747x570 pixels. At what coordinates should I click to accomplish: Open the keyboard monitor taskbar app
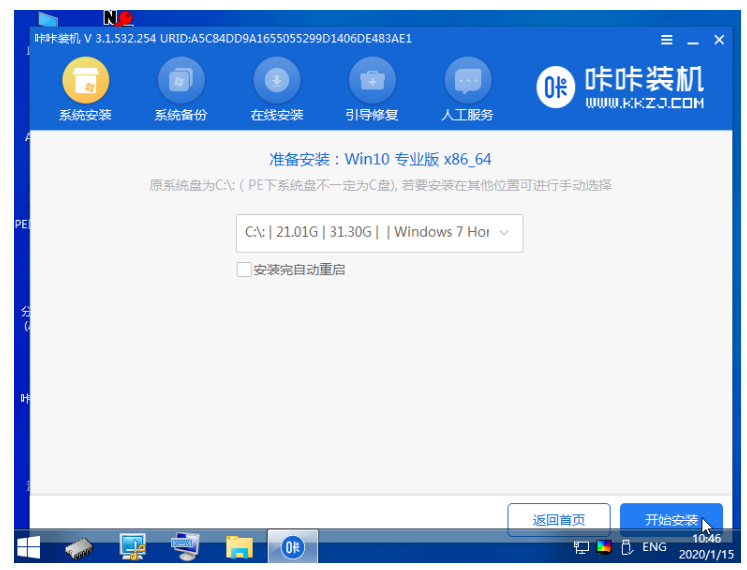186,547
